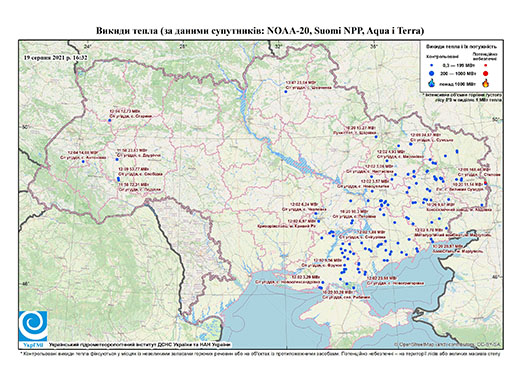The image size is (520, 368).
Task: Click the orange flame legend icon
Action: click(x=485, y=83)
